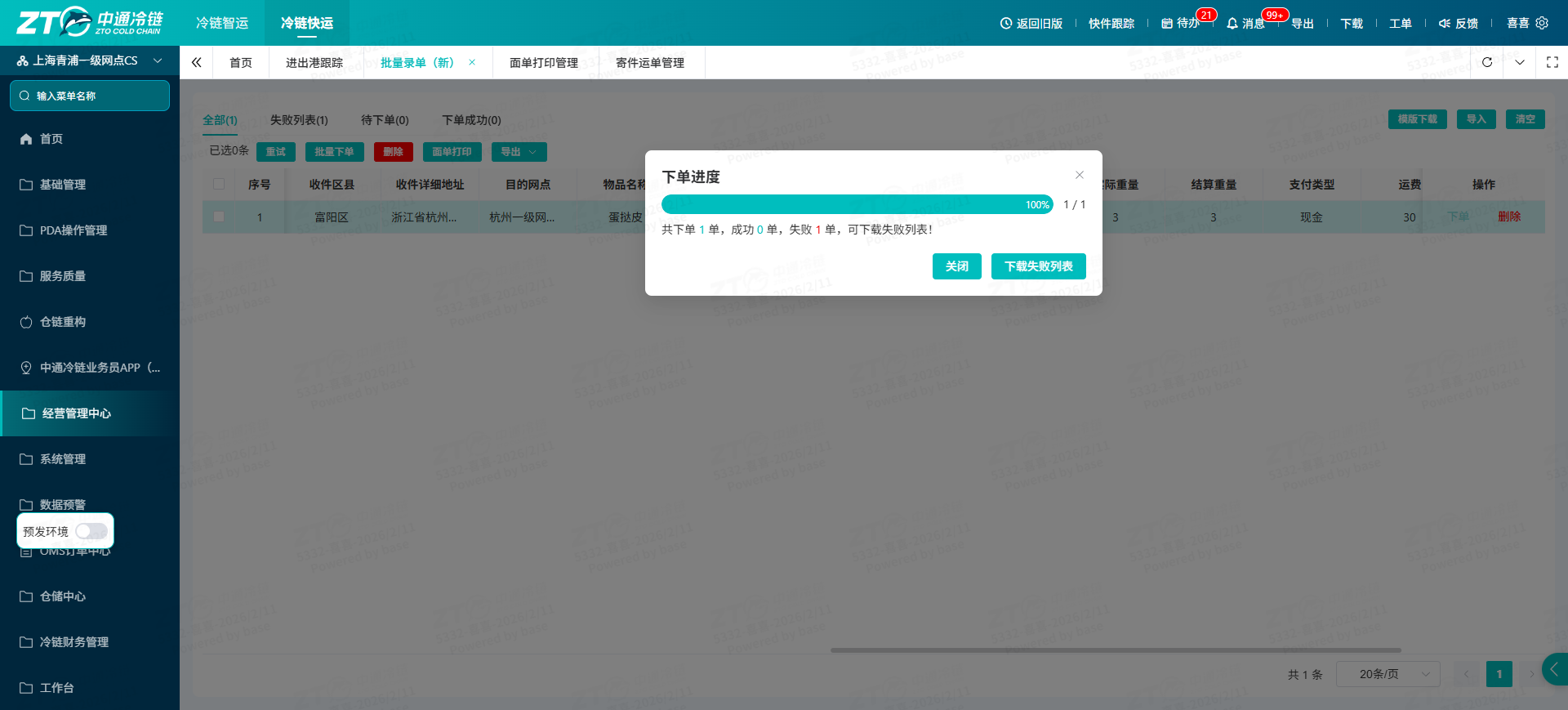Click the 首页 home icon in sidebar

pos(26,139)
